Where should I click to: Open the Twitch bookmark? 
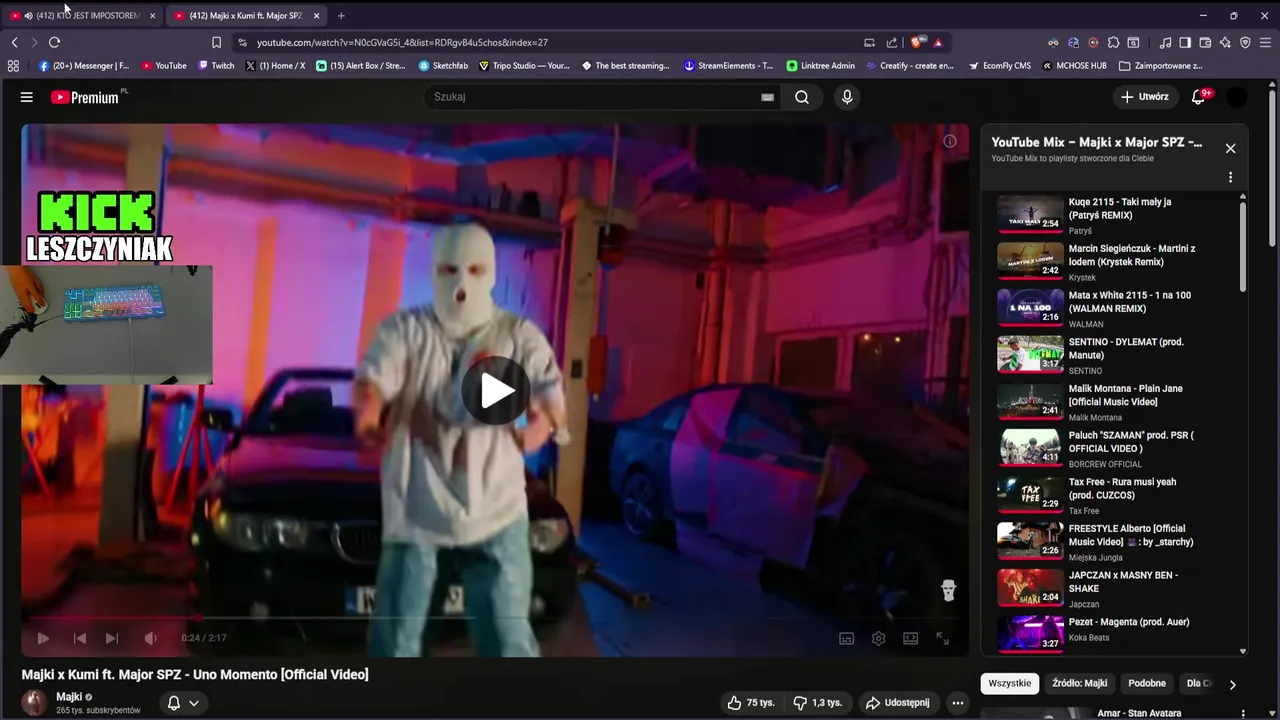pos(216,66)
